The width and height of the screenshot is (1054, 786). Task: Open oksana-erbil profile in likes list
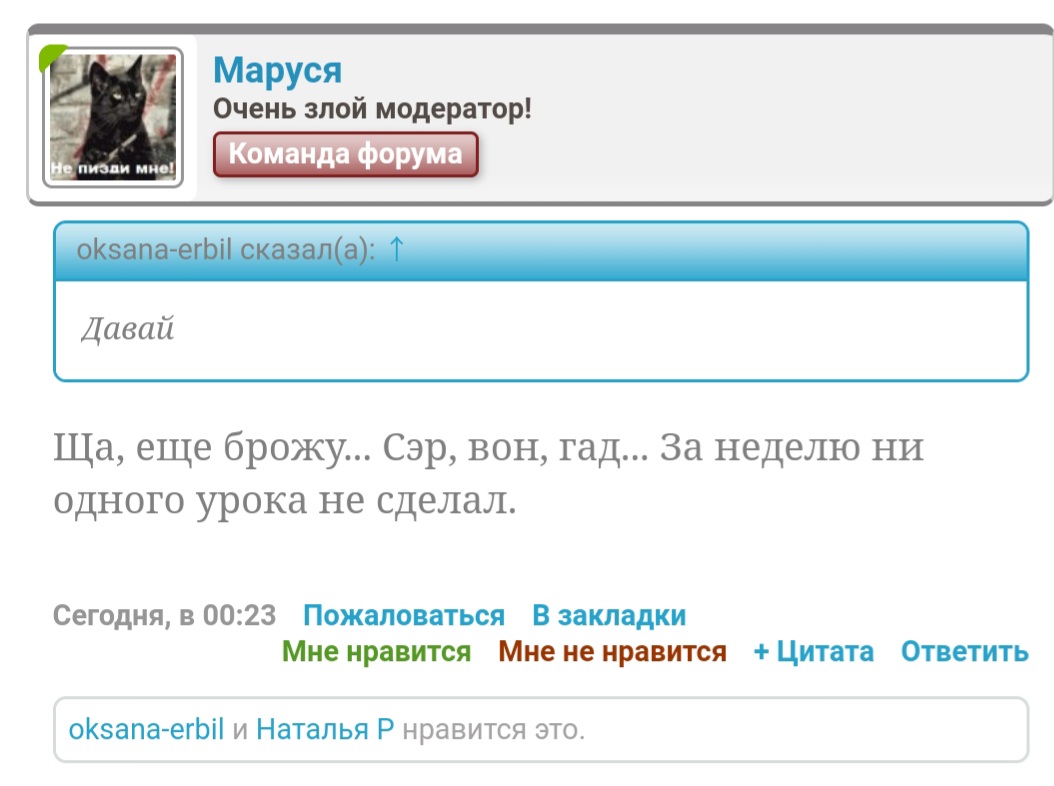pyautogui.click(x=146, y=729)
